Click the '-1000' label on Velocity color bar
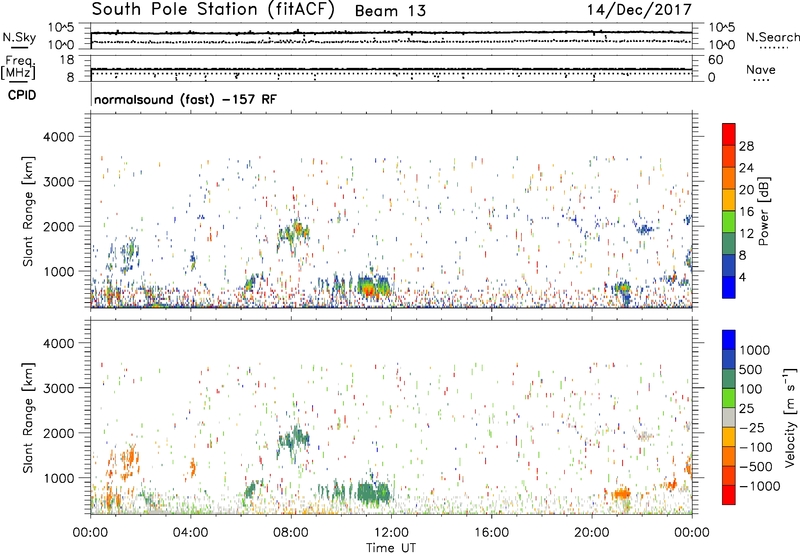This screenshot has width=800, height=554. (x=760, y=486)
